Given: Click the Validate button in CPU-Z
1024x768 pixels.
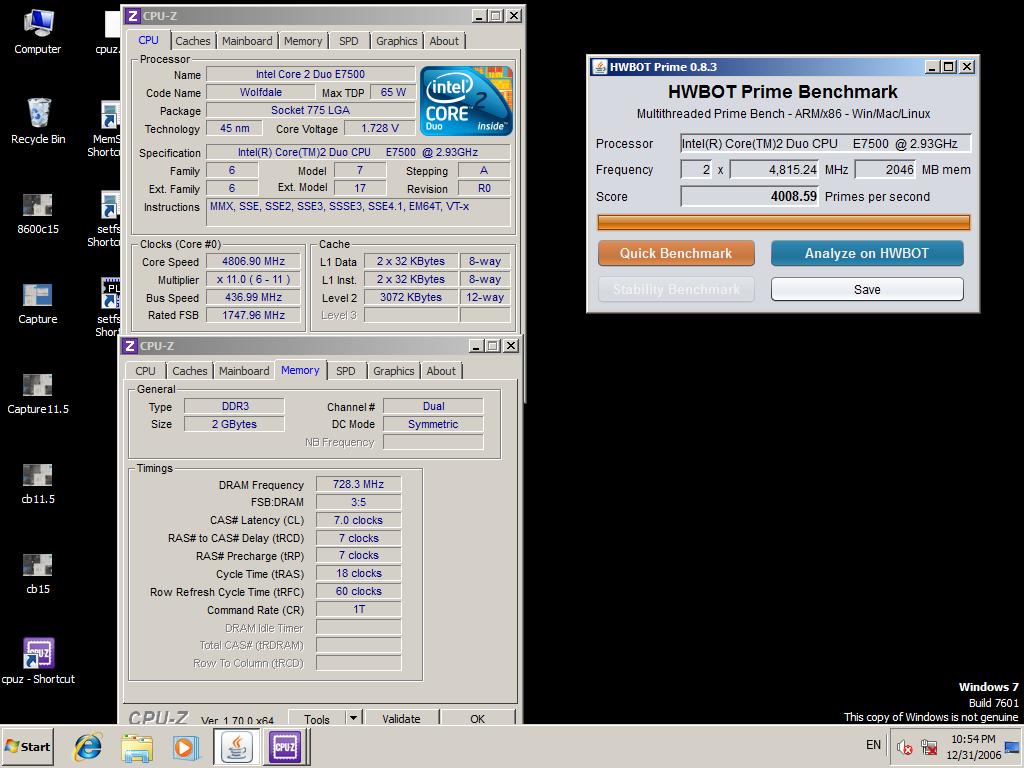Looking at the screenshot, I should [x=402, y=718].
